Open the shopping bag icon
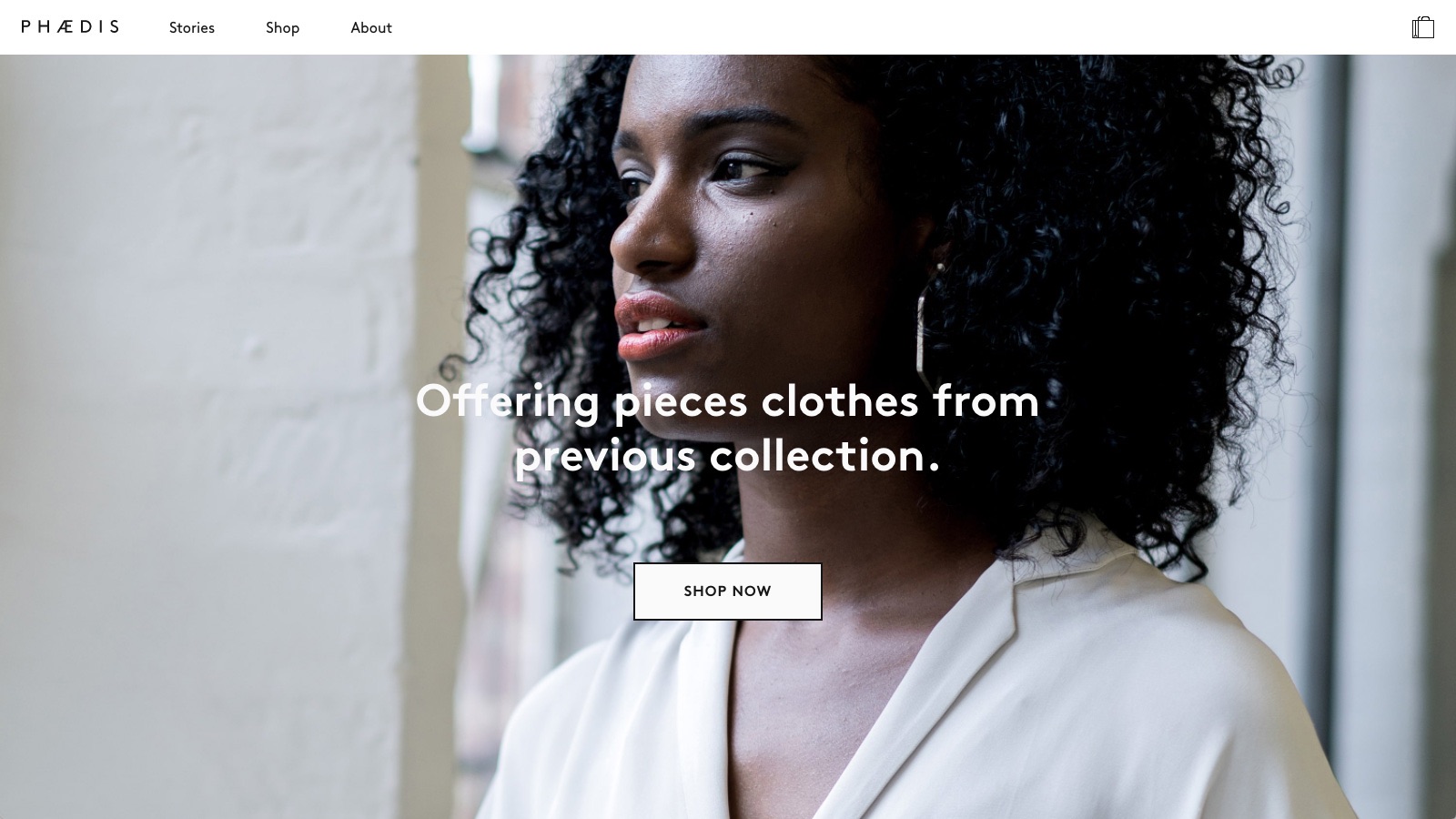This screenshot has height=819, width=1456. [x=1423, y=27]
